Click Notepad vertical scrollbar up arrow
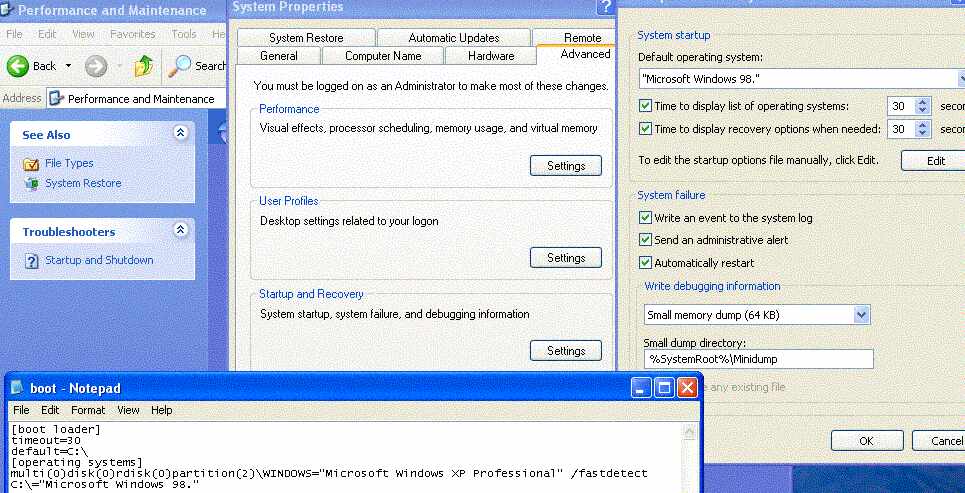 point(690,432)
